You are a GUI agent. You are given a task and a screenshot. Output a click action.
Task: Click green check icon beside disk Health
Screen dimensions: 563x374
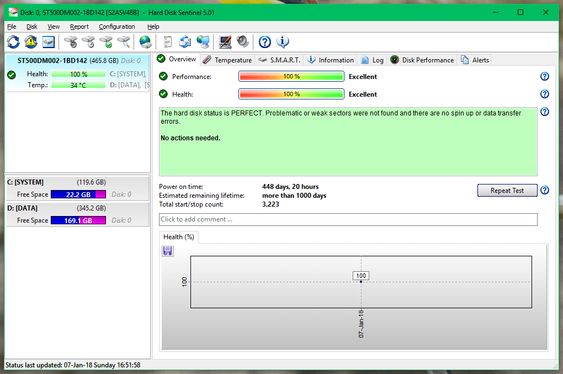click(11, 75)
